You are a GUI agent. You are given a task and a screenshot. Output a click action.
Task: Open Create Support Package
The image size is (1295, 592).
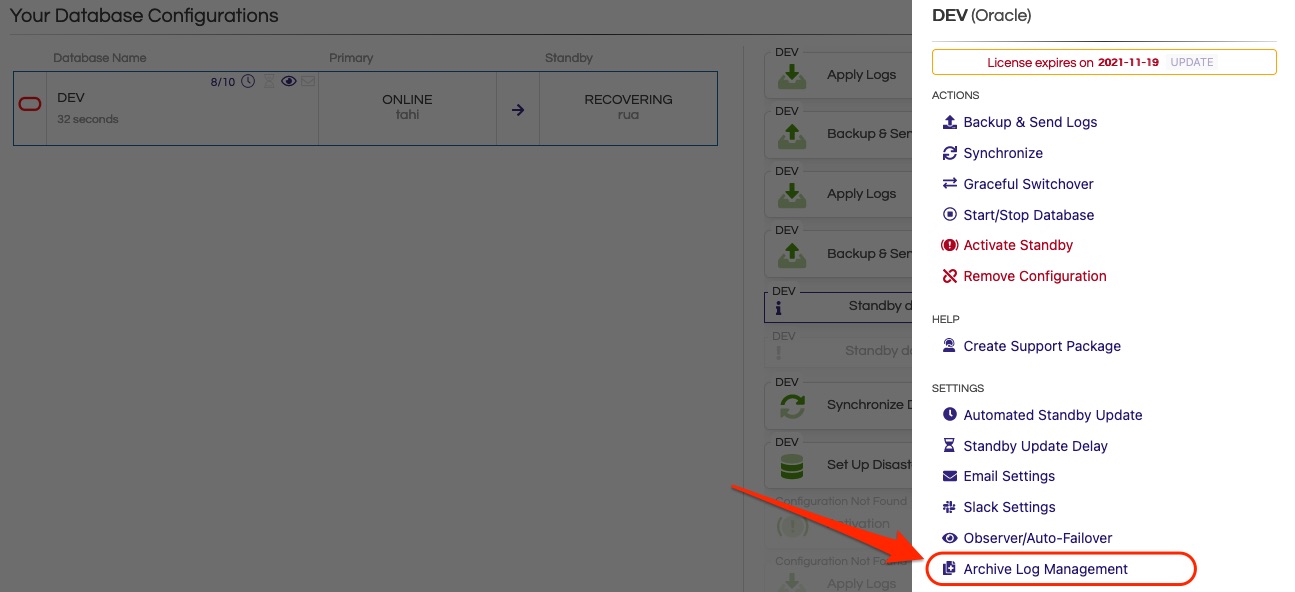click(x=1041, y=346)
